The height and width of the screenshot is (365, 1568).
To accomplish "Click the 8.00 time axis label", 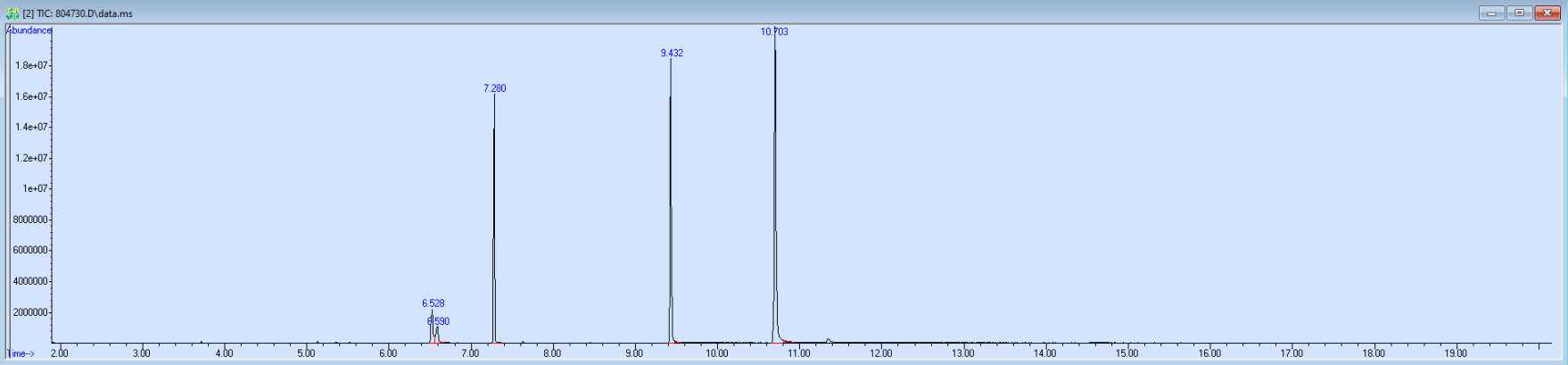I will pos(552,354).
